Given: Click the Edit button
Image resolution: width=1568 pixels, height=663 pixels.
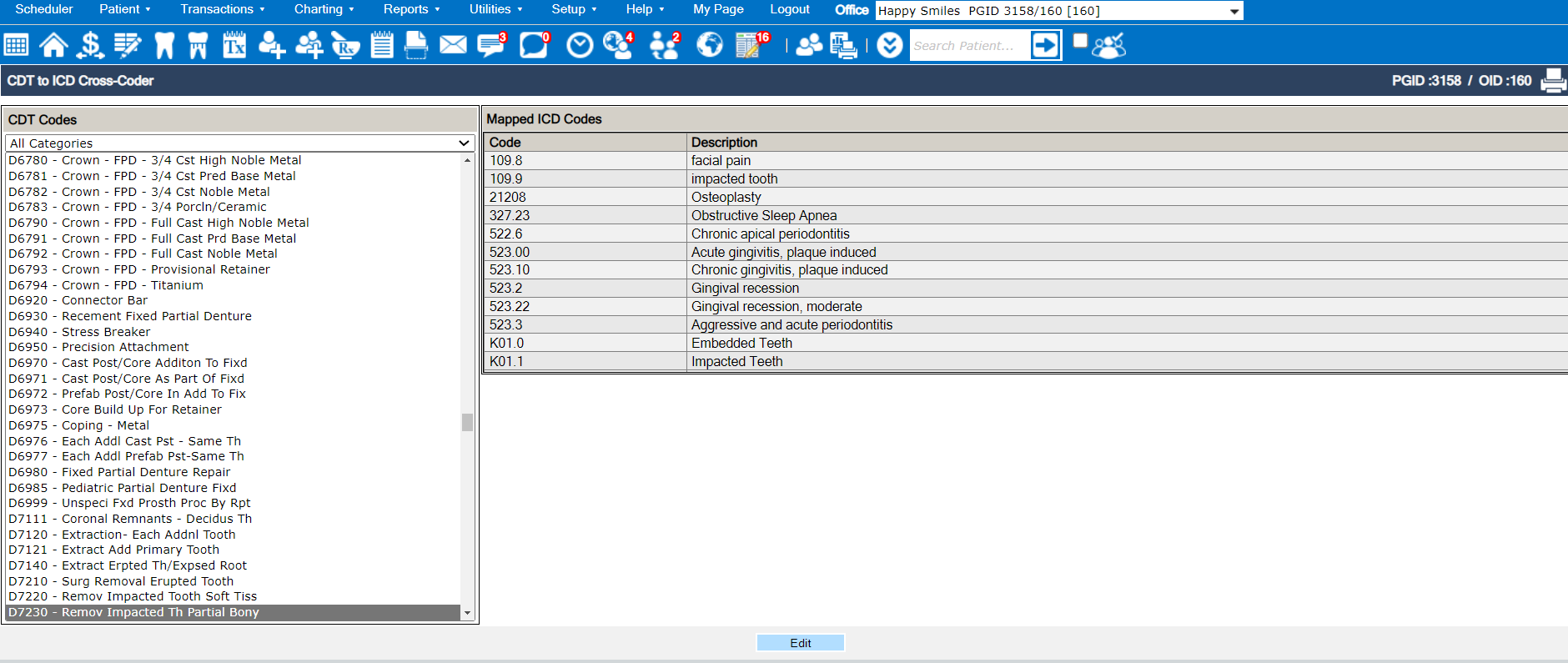Looking at the screenshot, I should [x=800, y=643].
